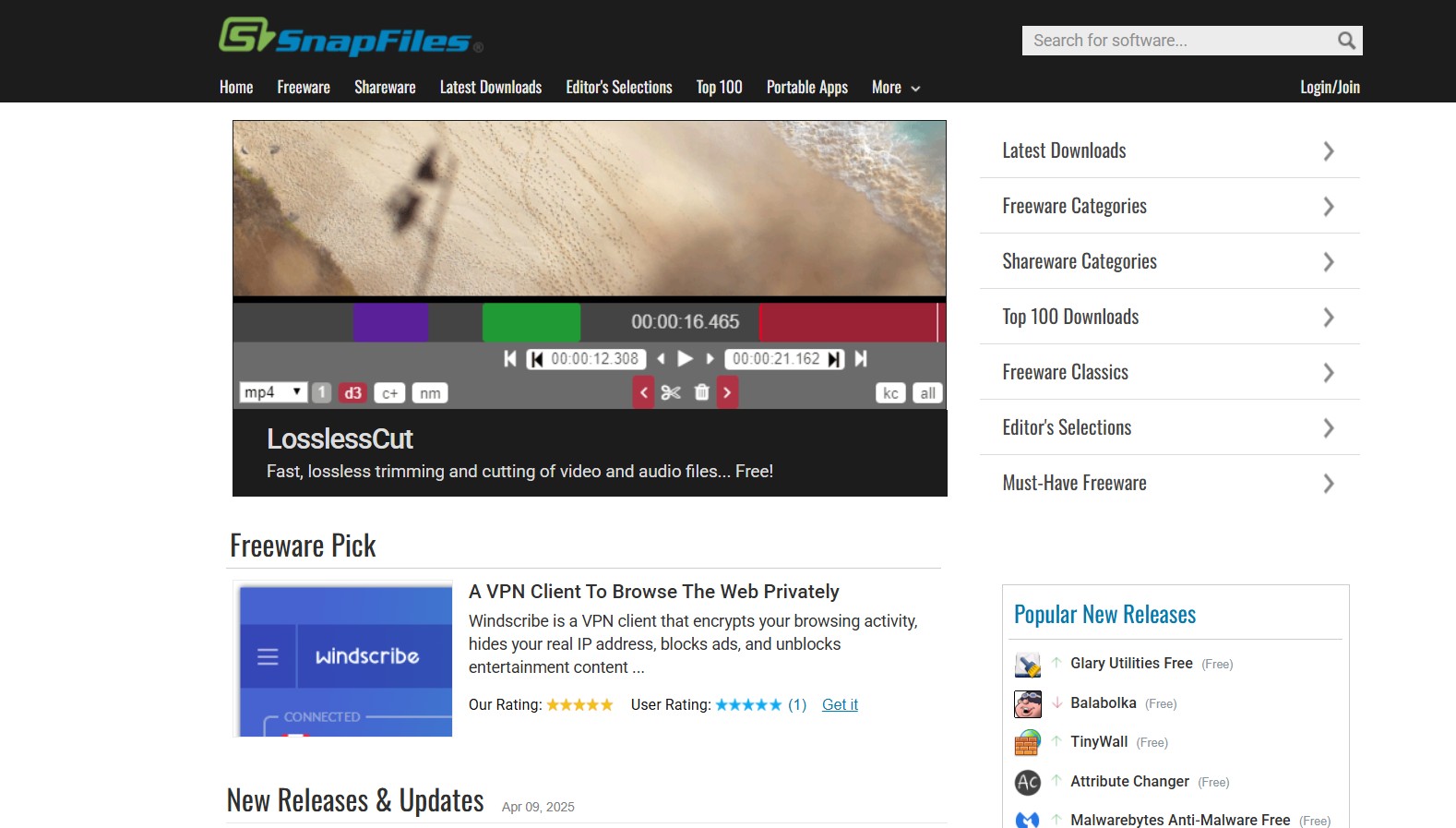Click the SnapFiles logo
Viewport: 1456px width, 828px height.
coord(351,37)
